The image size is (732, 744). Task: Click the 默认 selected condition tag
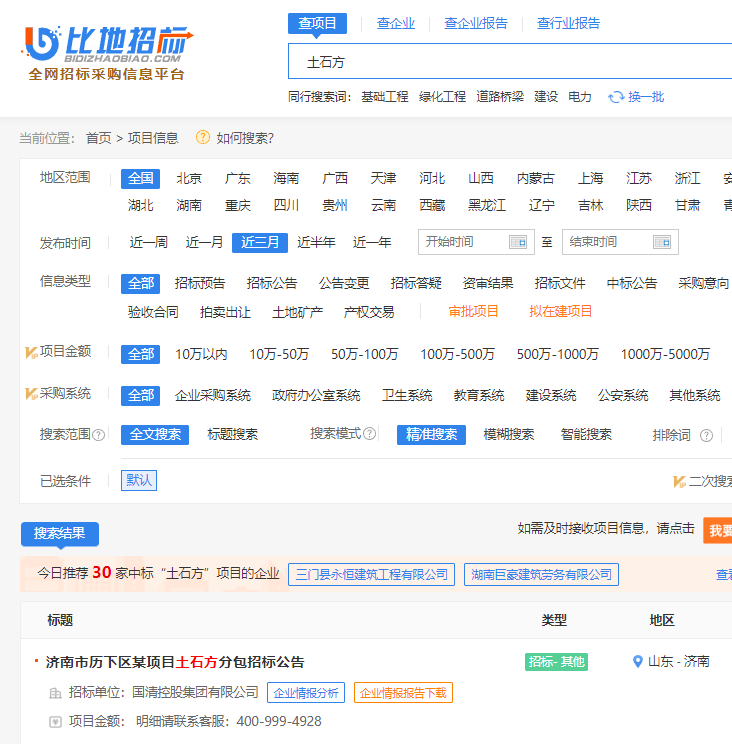[139, 481]
